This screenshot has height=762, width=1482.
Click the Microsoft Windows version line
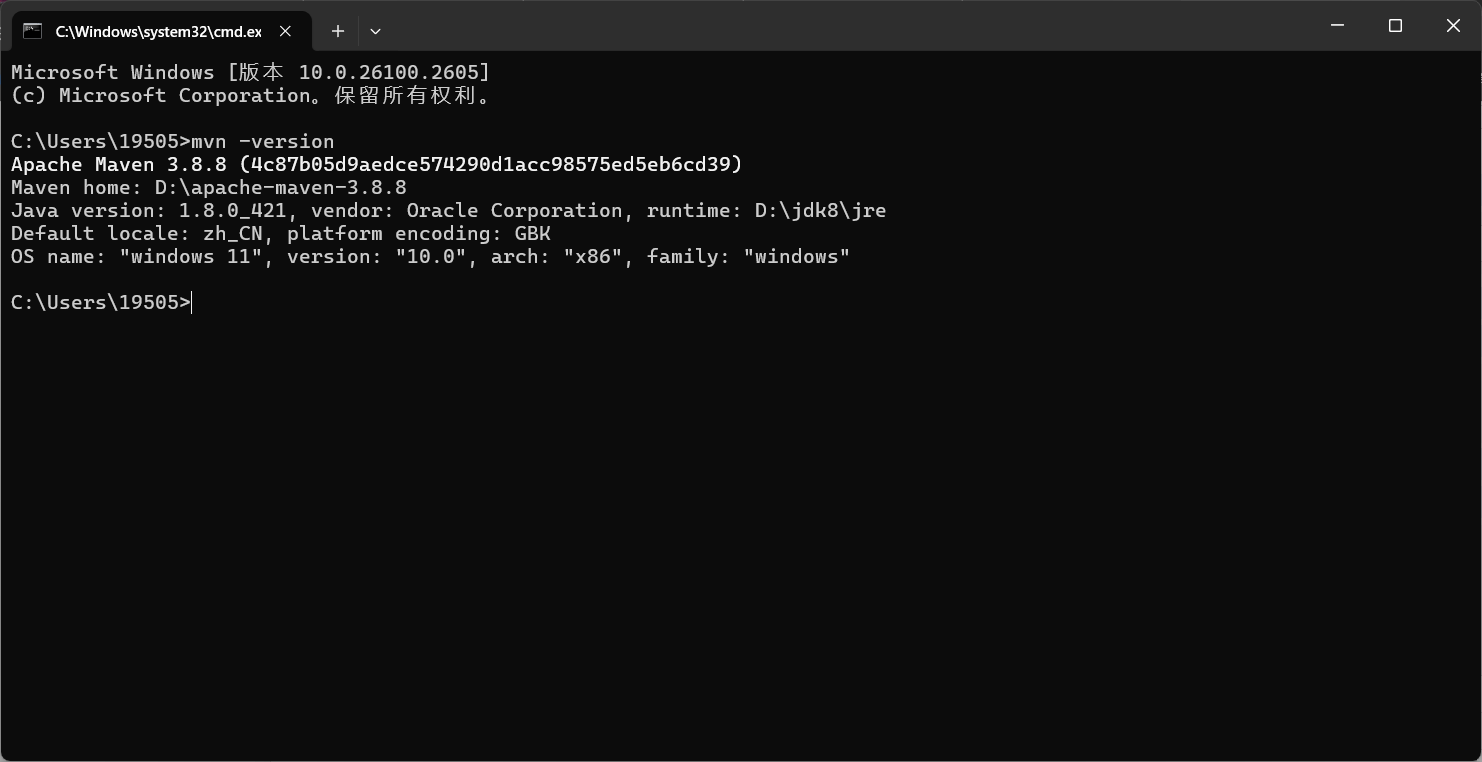point(250,73)
